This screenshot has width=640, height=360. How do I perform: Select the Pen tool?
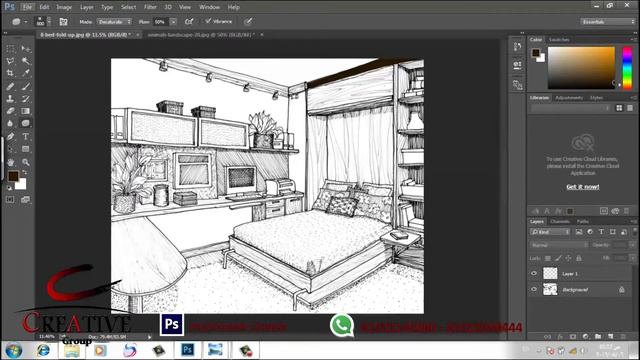pos(10,137)
